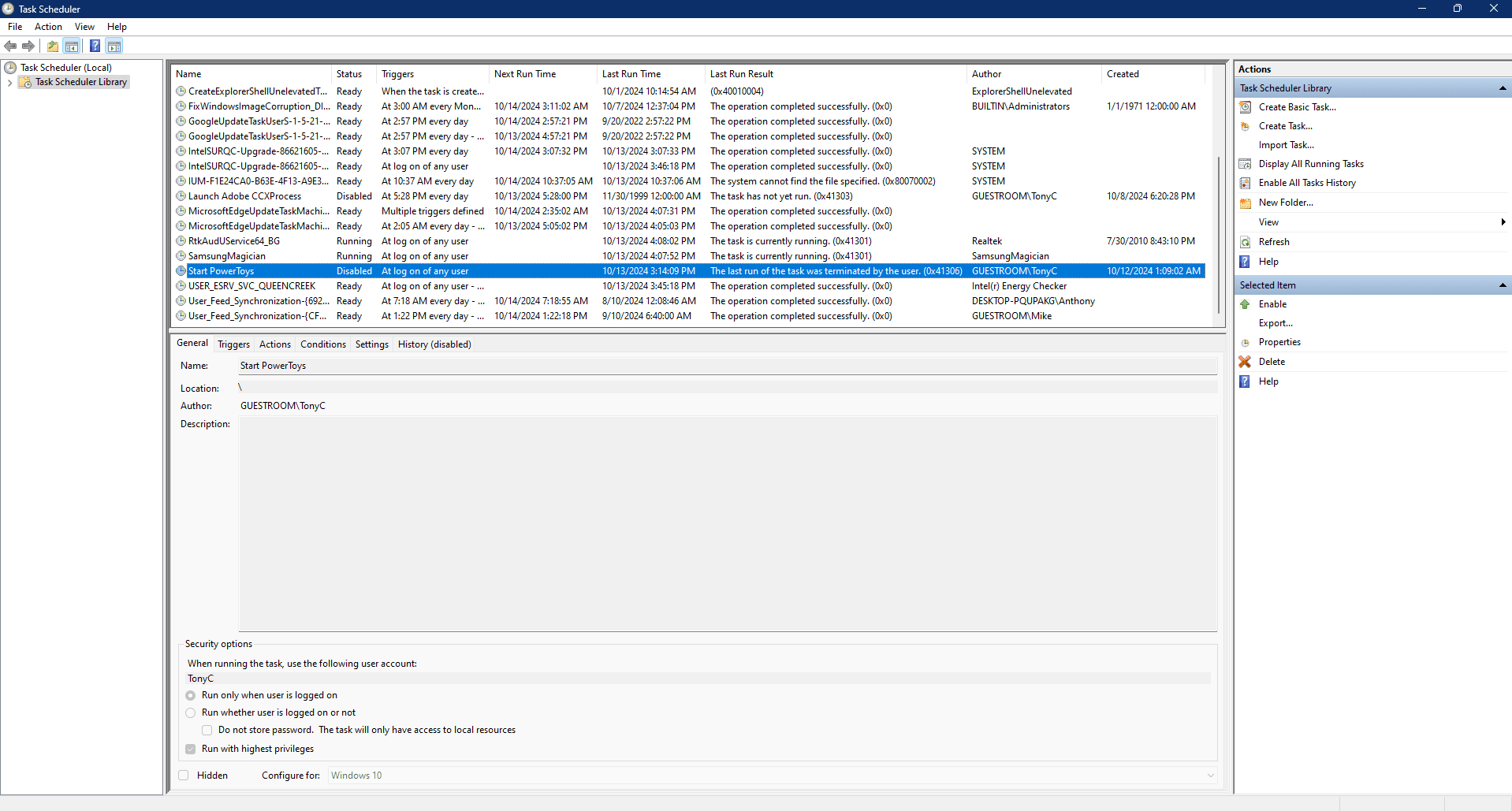Collapse the Selected Item actions section

coord(1503,285)
